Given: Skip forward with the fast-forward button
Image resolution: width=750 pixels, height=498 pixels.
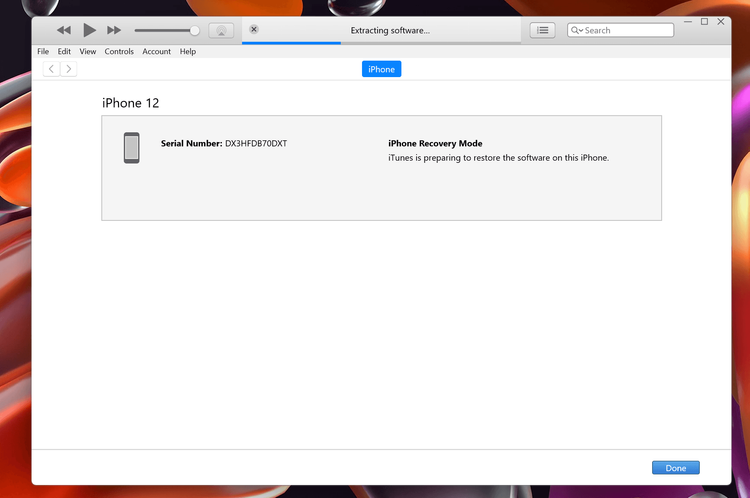Looking at the screenshot, I should click(x=114, y=31).
